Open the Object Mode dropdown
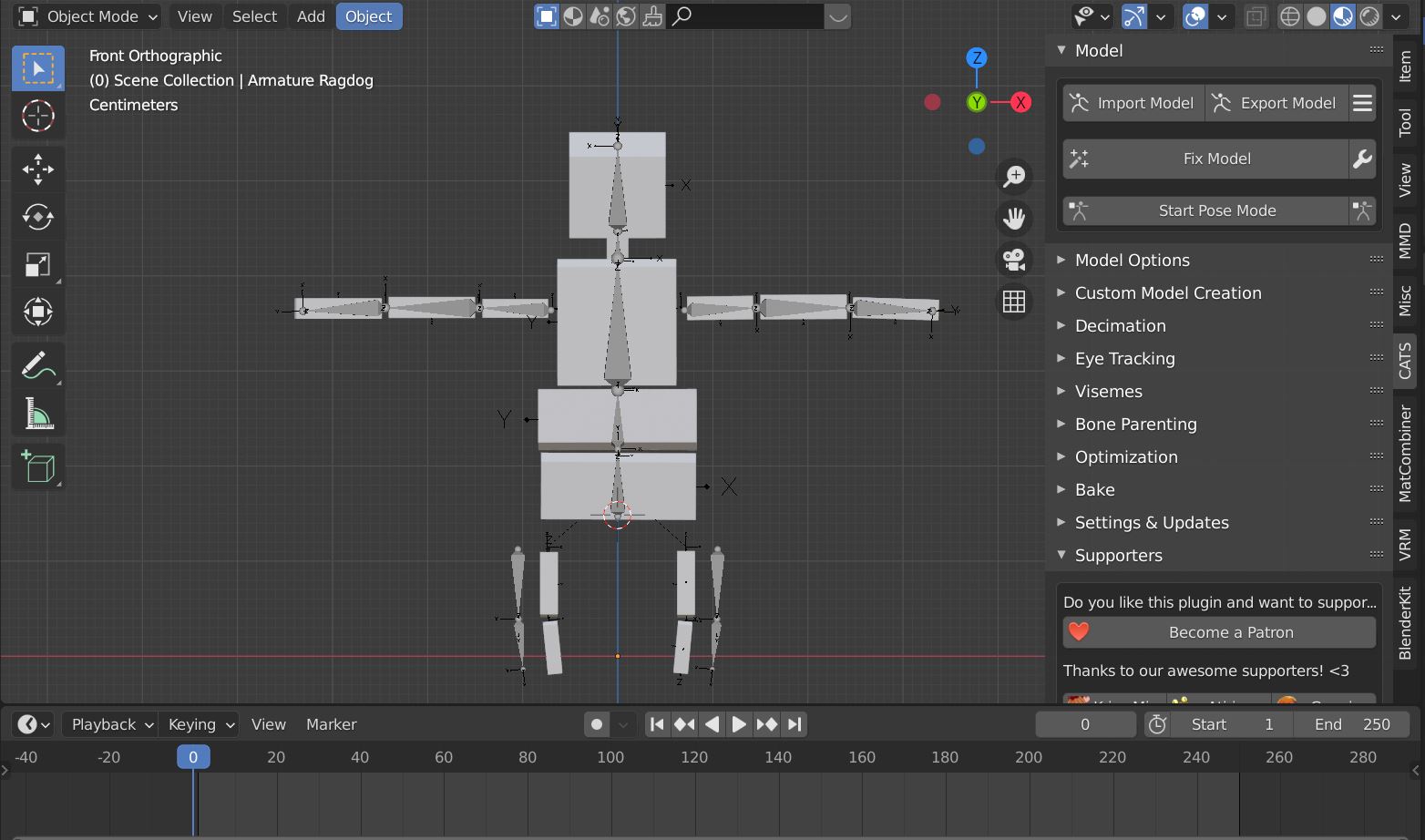This screenshot has height=840, width=1425. pos(87,16)
